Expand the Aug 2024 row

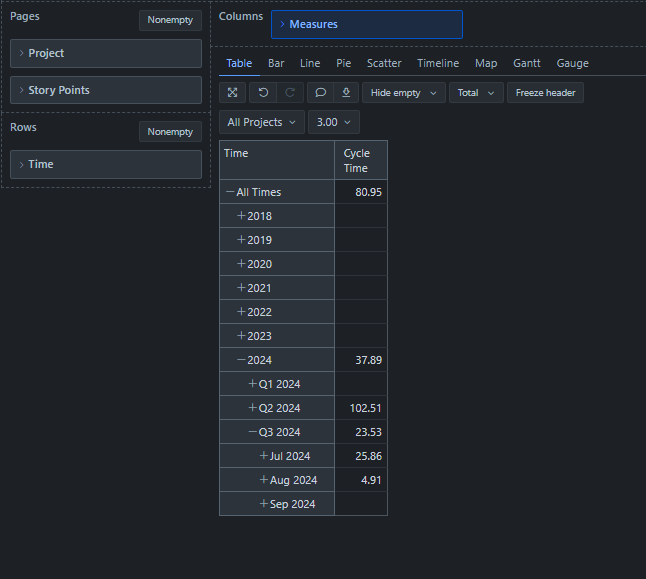(264, 480)
